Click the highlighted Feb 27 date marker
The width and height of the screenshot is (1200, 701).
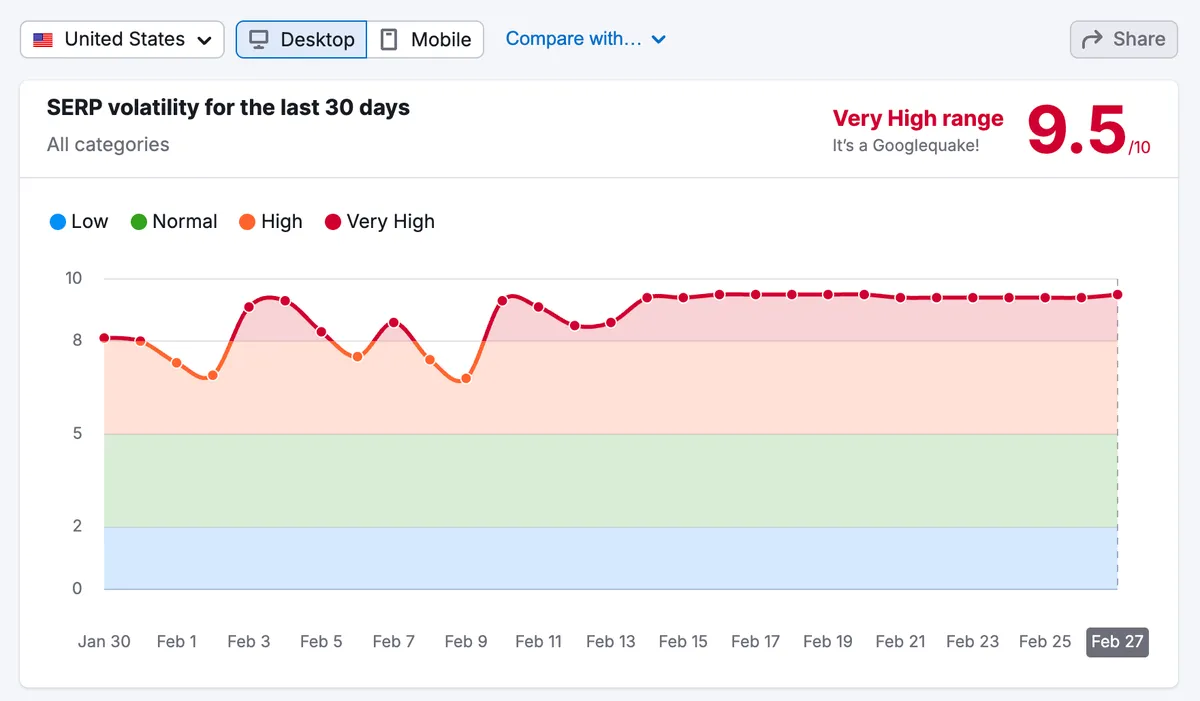(x=1117, y=642)
